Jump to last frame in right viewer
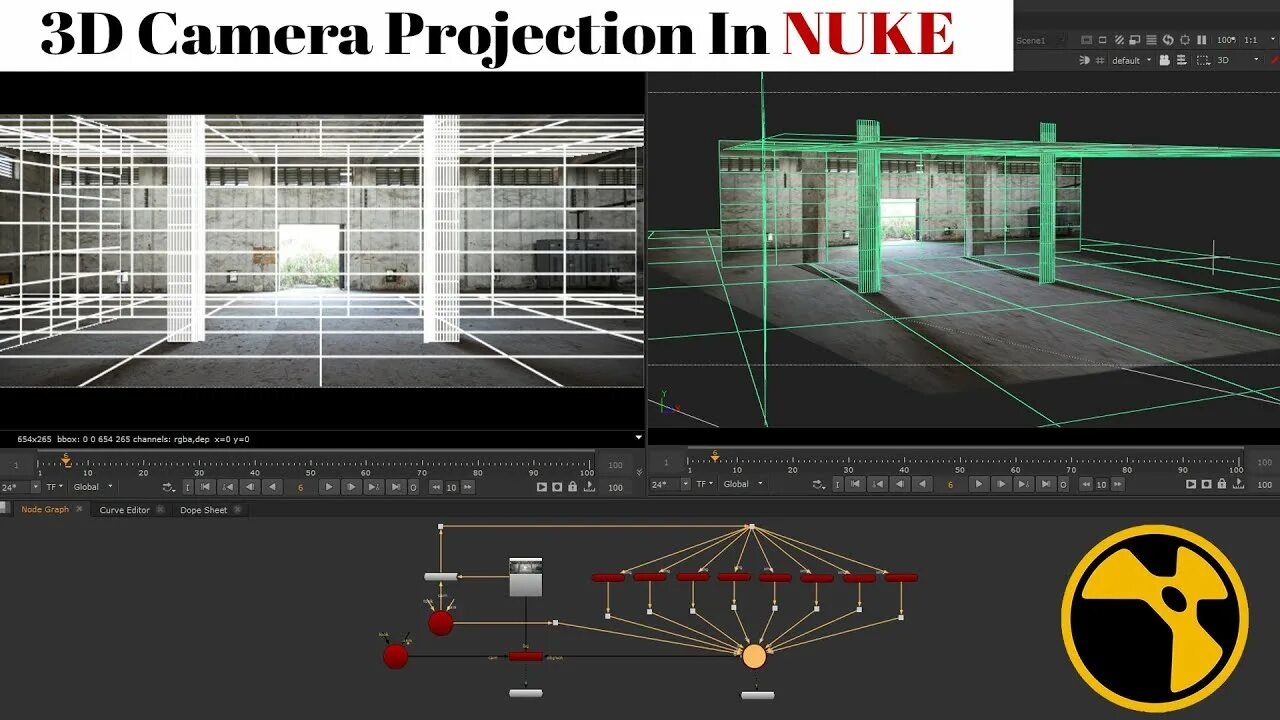1280x720 pixels. pyautogui.click(x=1046, y=484)
